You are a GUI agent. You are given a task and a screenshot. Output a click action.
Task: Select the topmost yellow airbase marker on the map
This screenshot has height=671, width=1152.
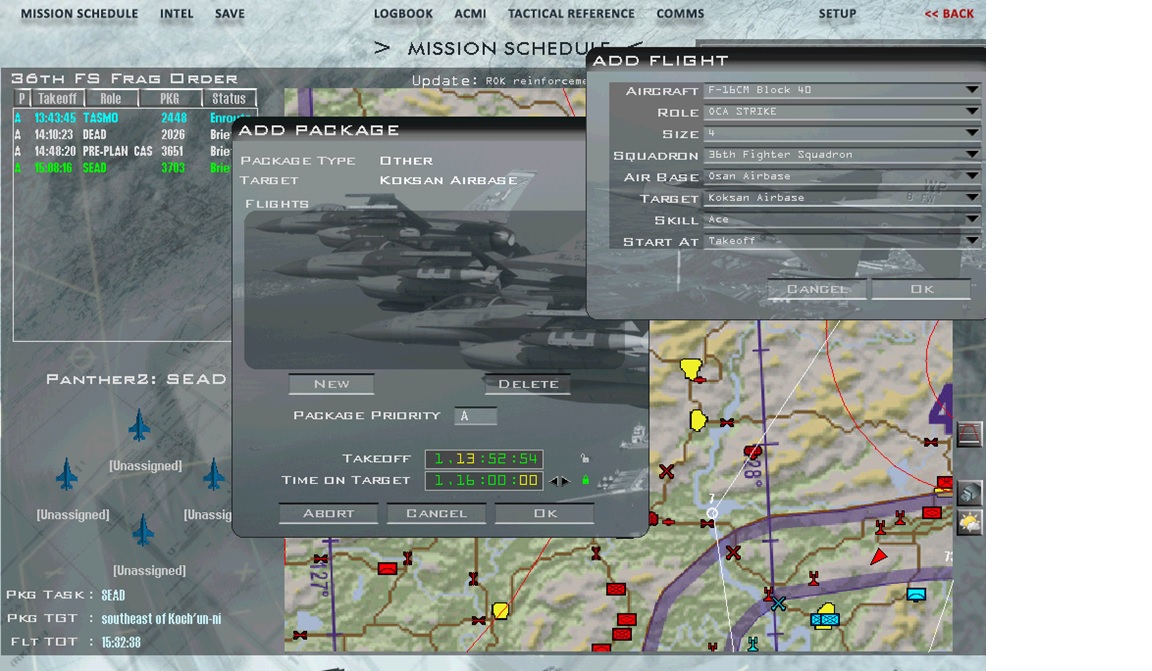pyautogui.click(x=690, y=368)
